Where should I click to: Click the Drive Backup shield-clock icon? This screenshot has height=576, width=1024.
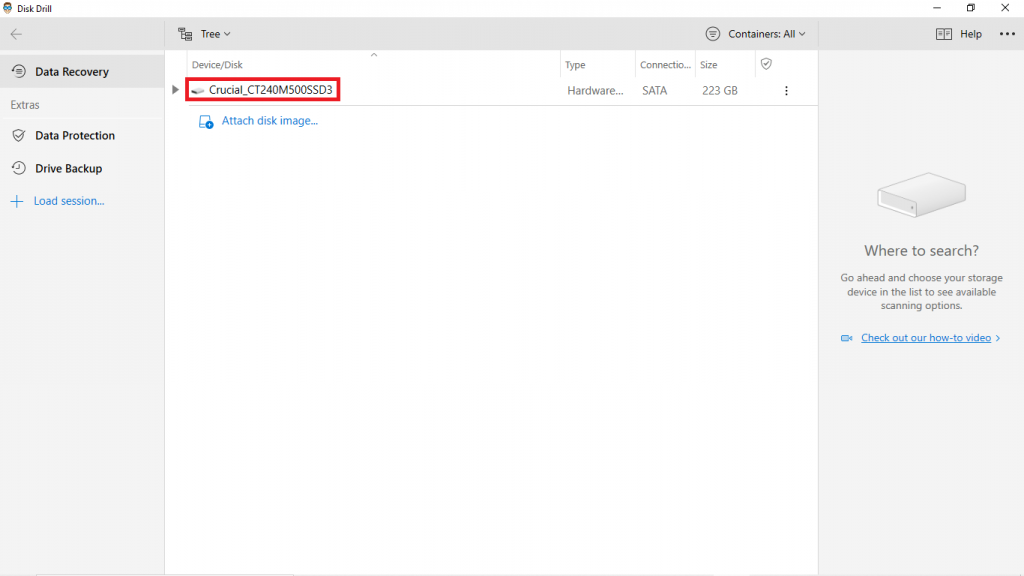(20, 168)
